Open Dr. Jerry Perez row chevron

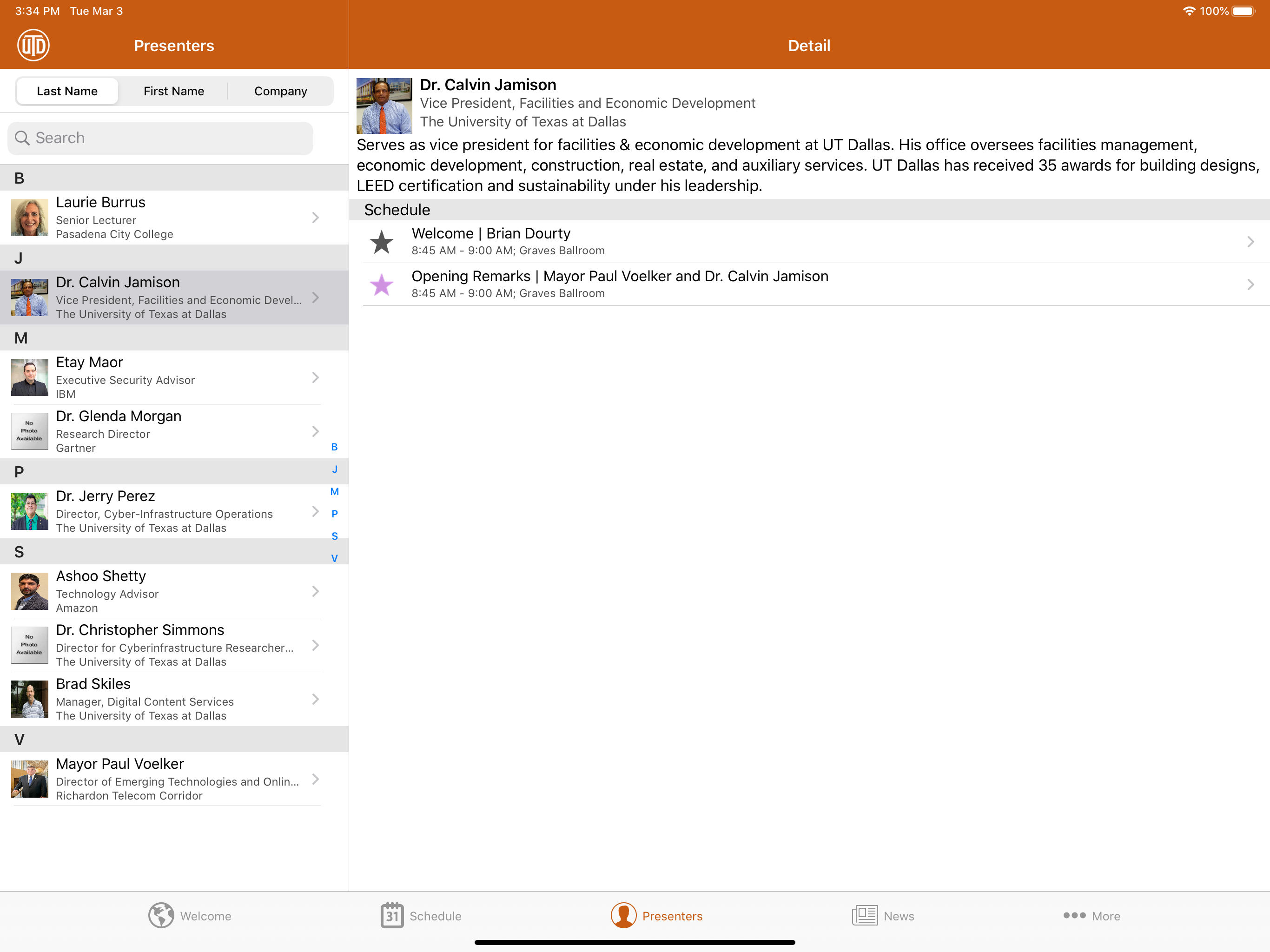coord(315,511)
